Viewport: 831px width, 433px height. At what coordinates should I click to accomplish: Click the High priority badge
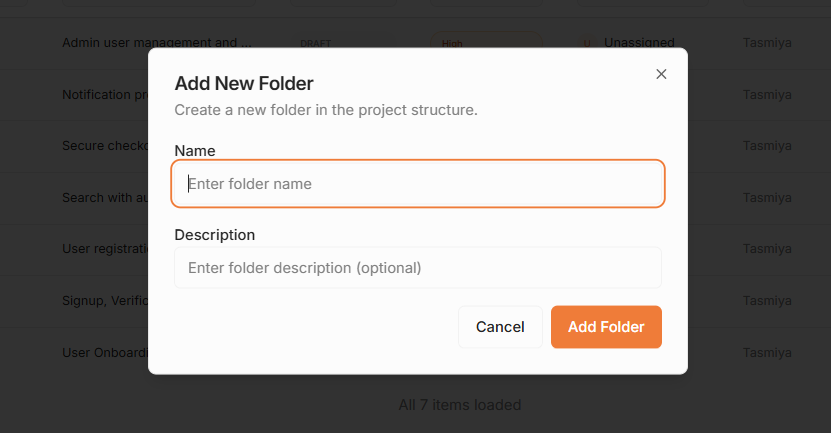pyautogui.click(x=452, y=43)
